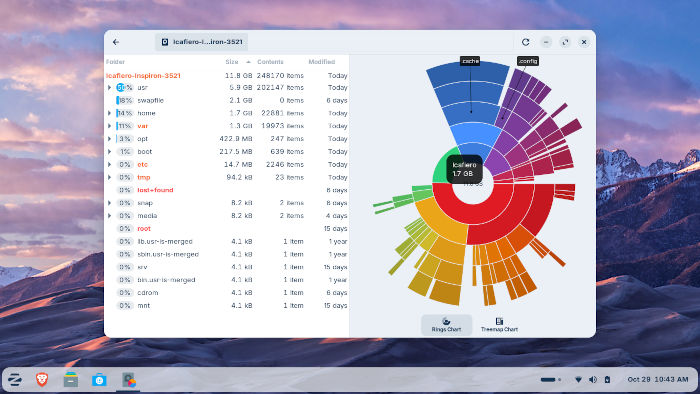Click the 217.5 MB size cell
700x394 pixels.
tap(236, 152)
